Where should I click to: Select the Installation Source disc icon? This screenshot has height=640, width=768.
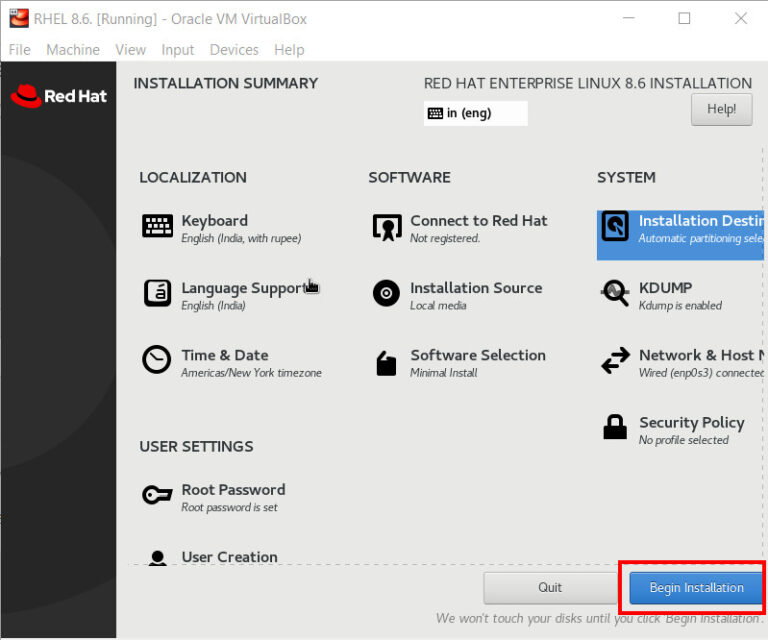pos(386,293)
